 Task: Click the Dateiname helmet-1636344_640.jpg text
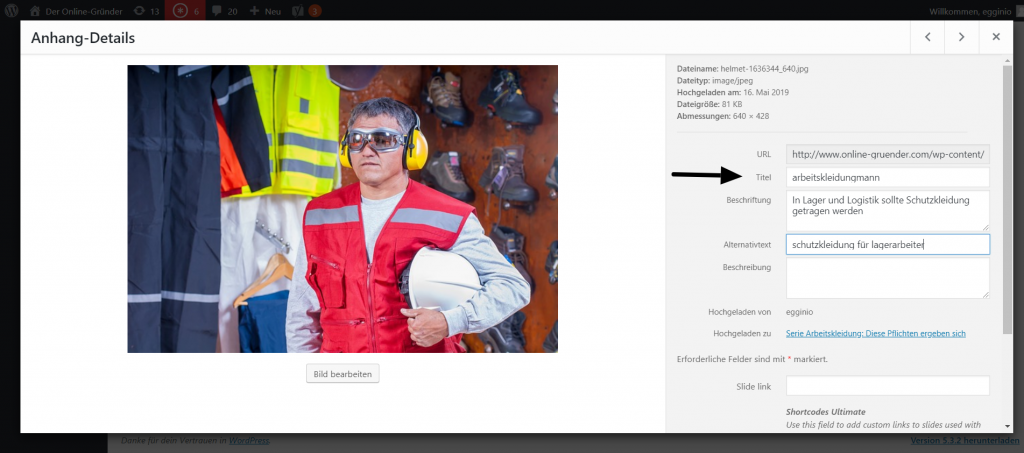743,69
